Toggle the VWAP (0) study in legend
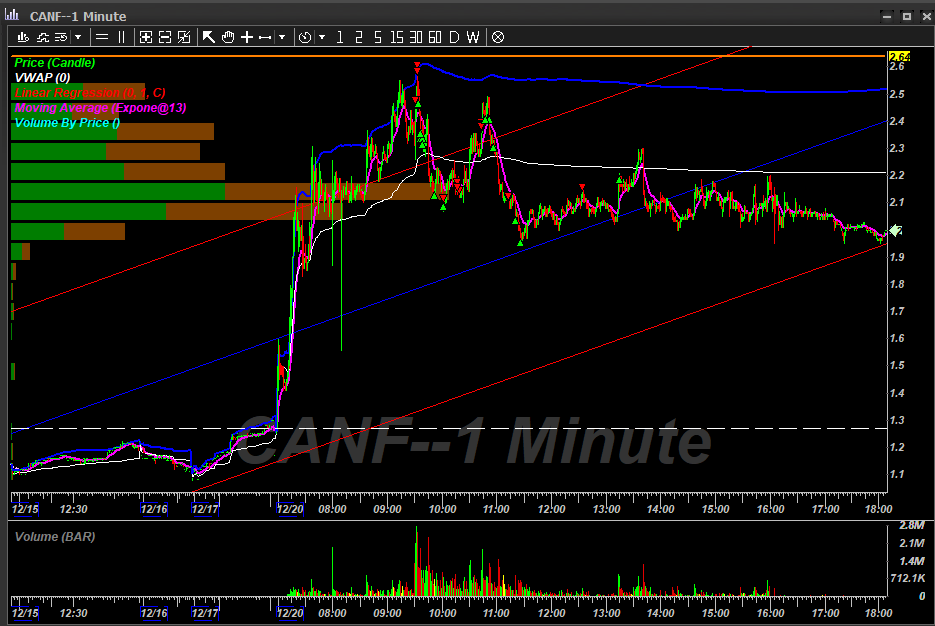The image size is (935, 626). click(x=43, y=77)
